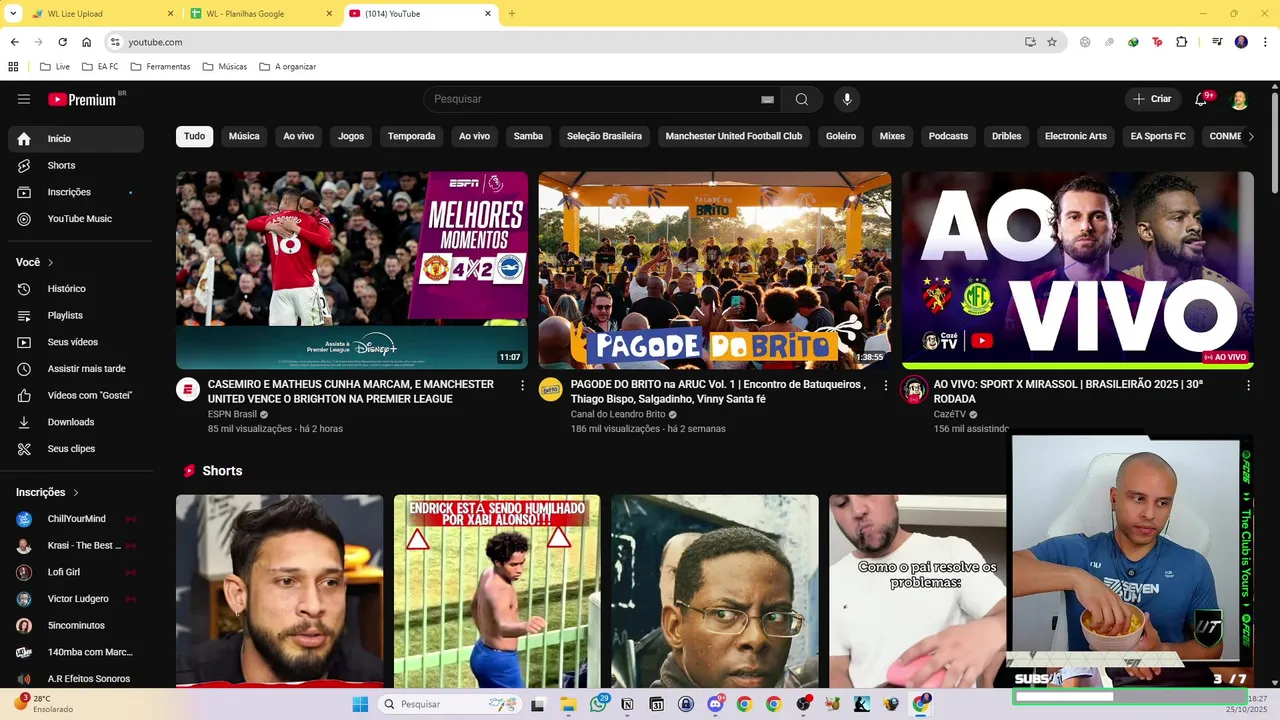Open ChillYourMind subscription channel
The width and height of the screenshot is (1280, 720).
tap(76, 519)
